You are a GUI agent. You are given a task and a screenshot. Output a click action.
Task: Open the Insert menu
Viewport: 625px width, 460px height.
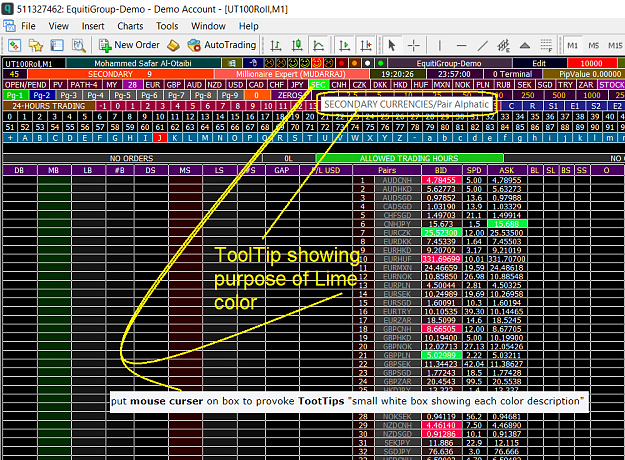point(93,26)
